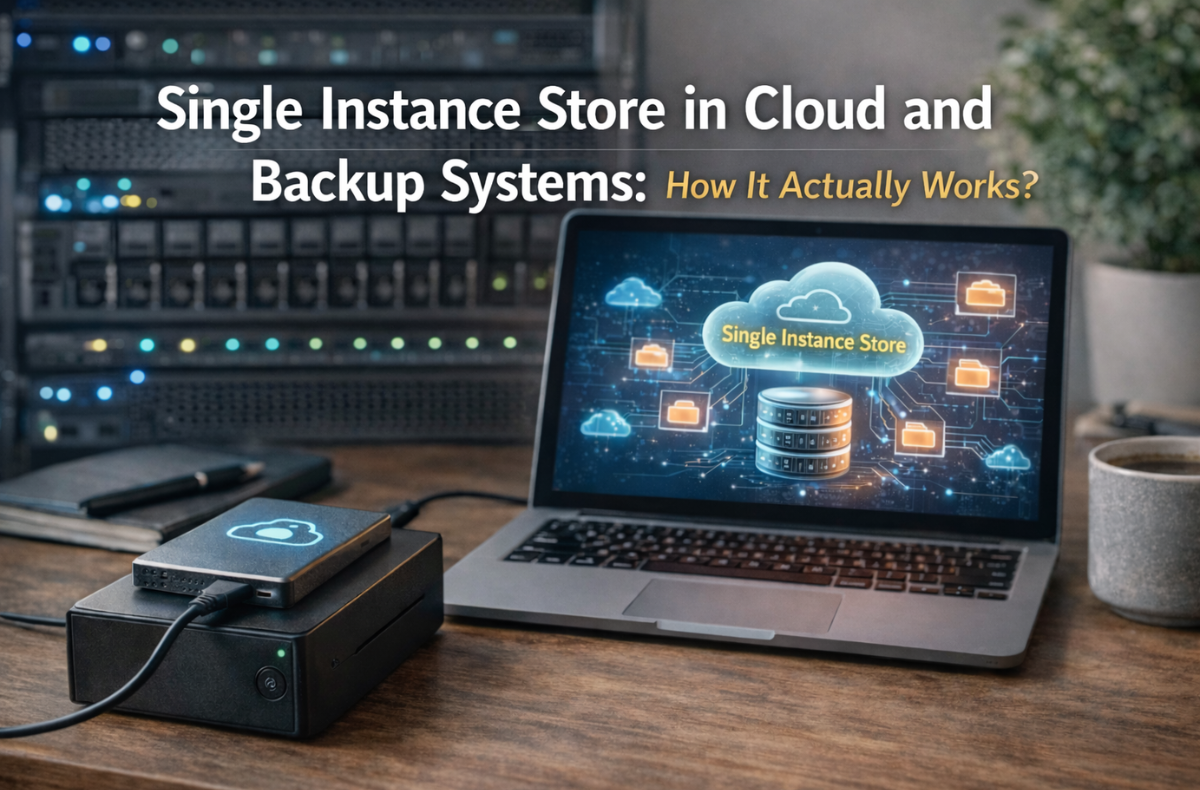The image size is (1200, 790).
Task: Click the headline 'Single Instance Store in Cloud and'
Action: 573,111
